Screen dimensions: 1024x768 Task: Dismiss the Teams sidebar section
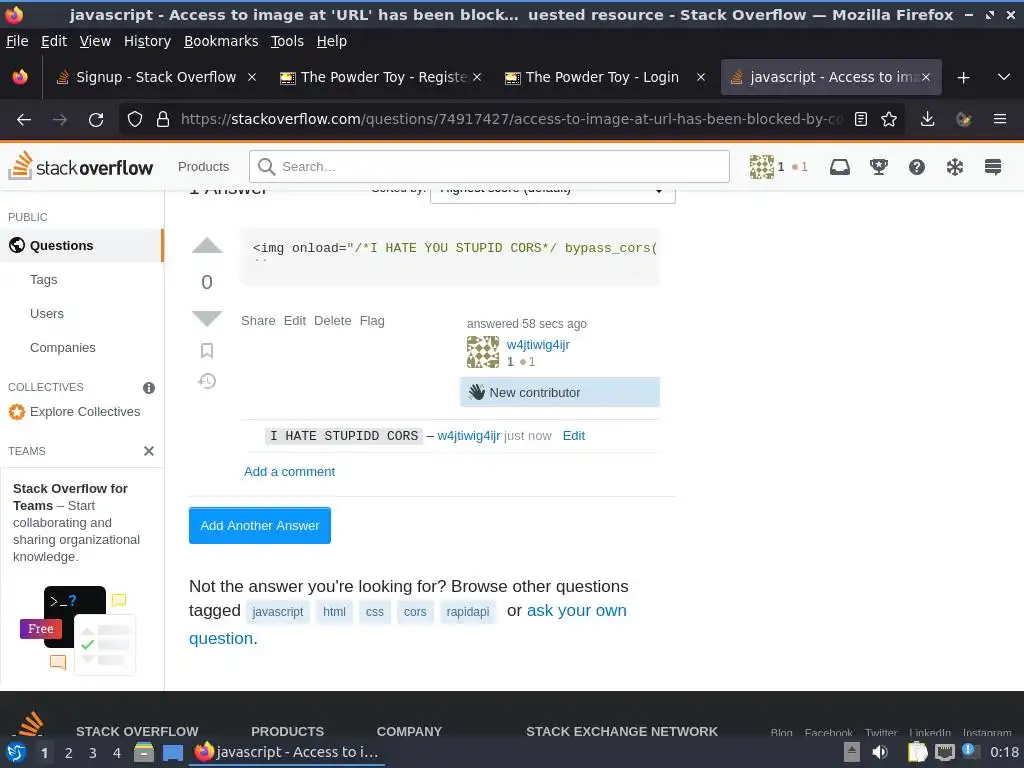tap(149, 451)
